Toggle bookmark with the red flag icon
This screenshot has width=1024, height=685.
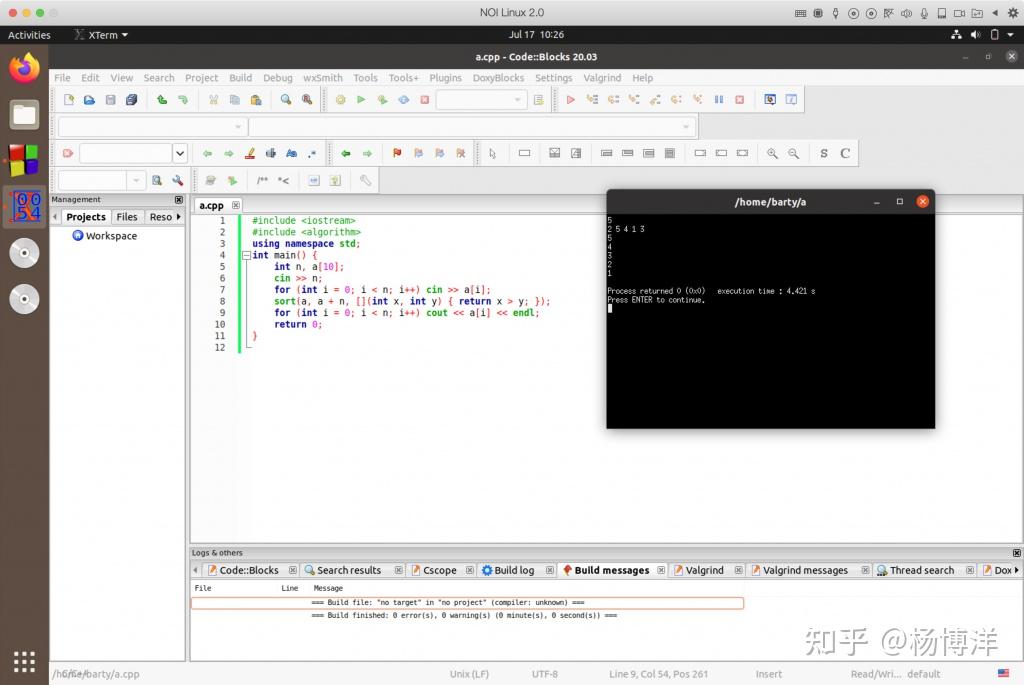396,153
